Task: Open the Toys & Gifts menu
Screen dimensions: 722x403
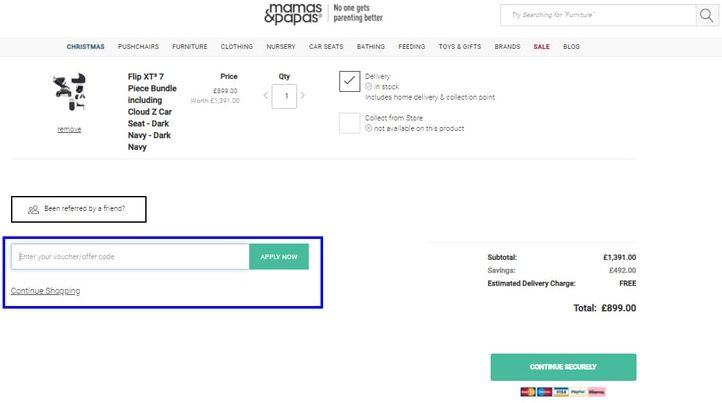Action: (x=460, y=47)
